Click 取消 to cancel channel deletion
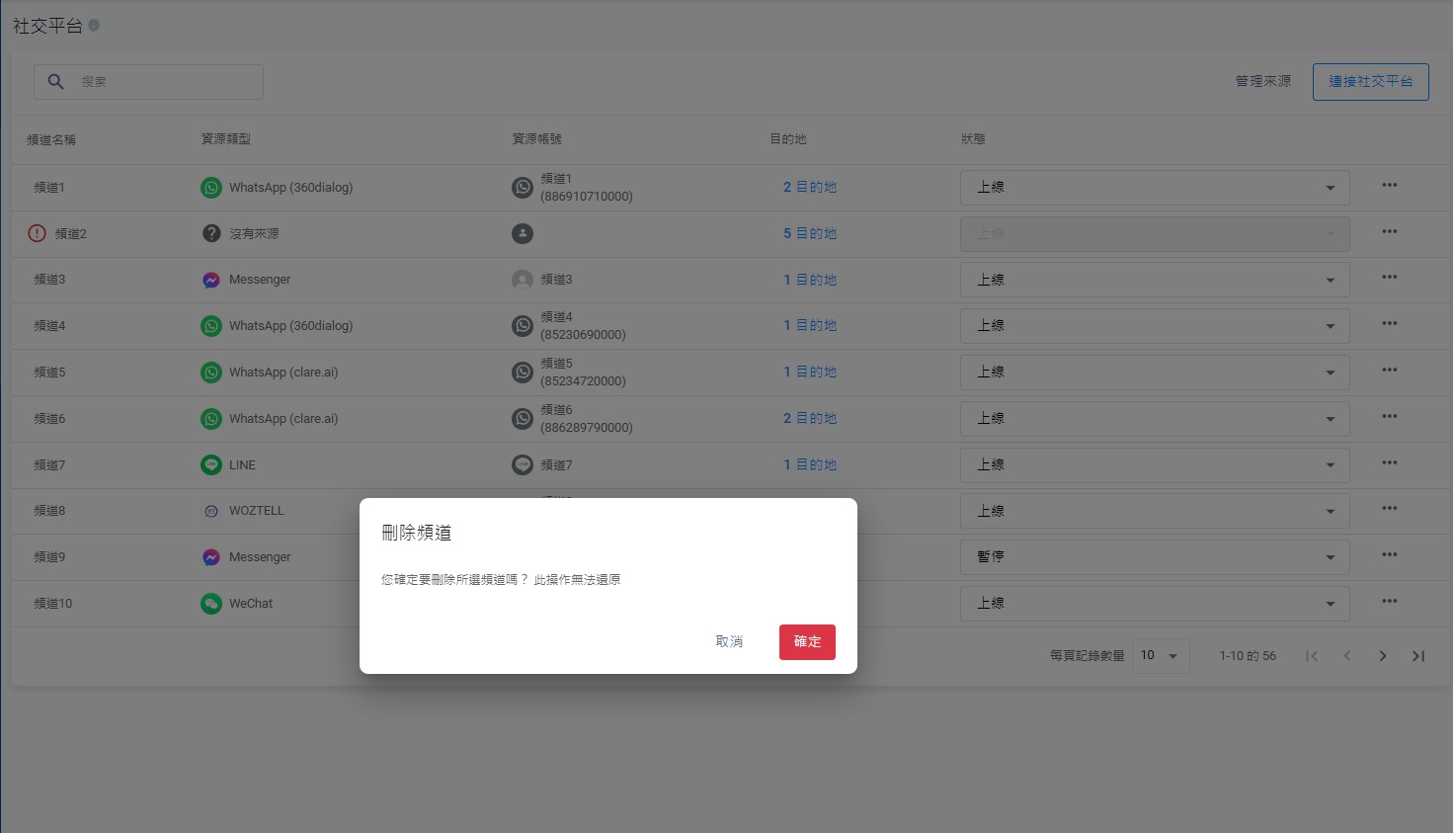Screen dimensions: 1456x833 tap(728, 641)
